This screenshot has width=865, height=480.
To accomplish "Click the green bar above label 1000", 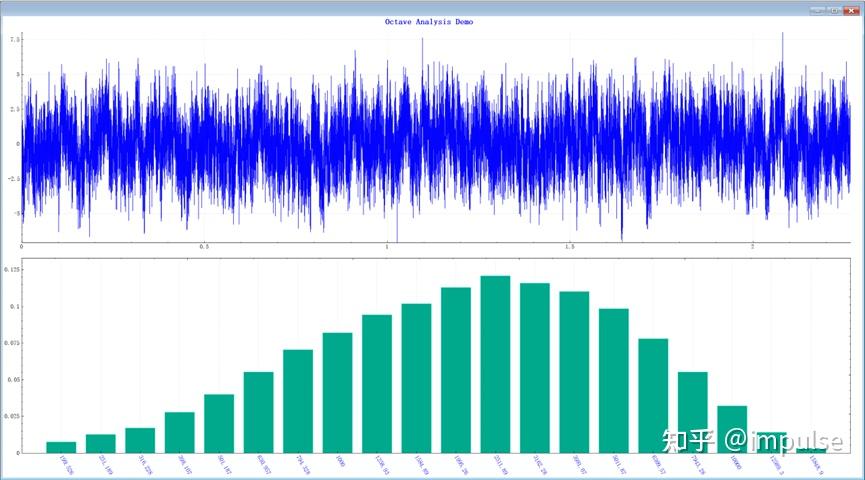I will tap(337, 393).
